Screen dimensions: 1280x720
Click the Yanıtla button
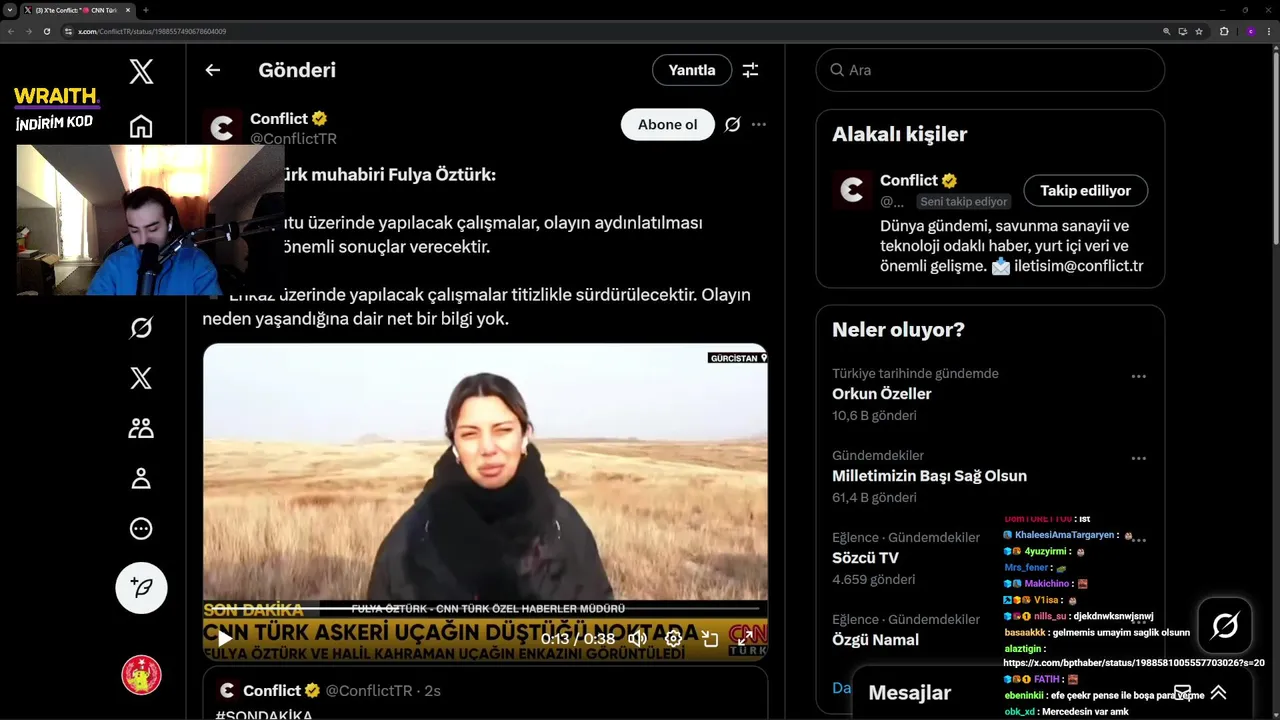pyautogui.click(x=692, y=70)
